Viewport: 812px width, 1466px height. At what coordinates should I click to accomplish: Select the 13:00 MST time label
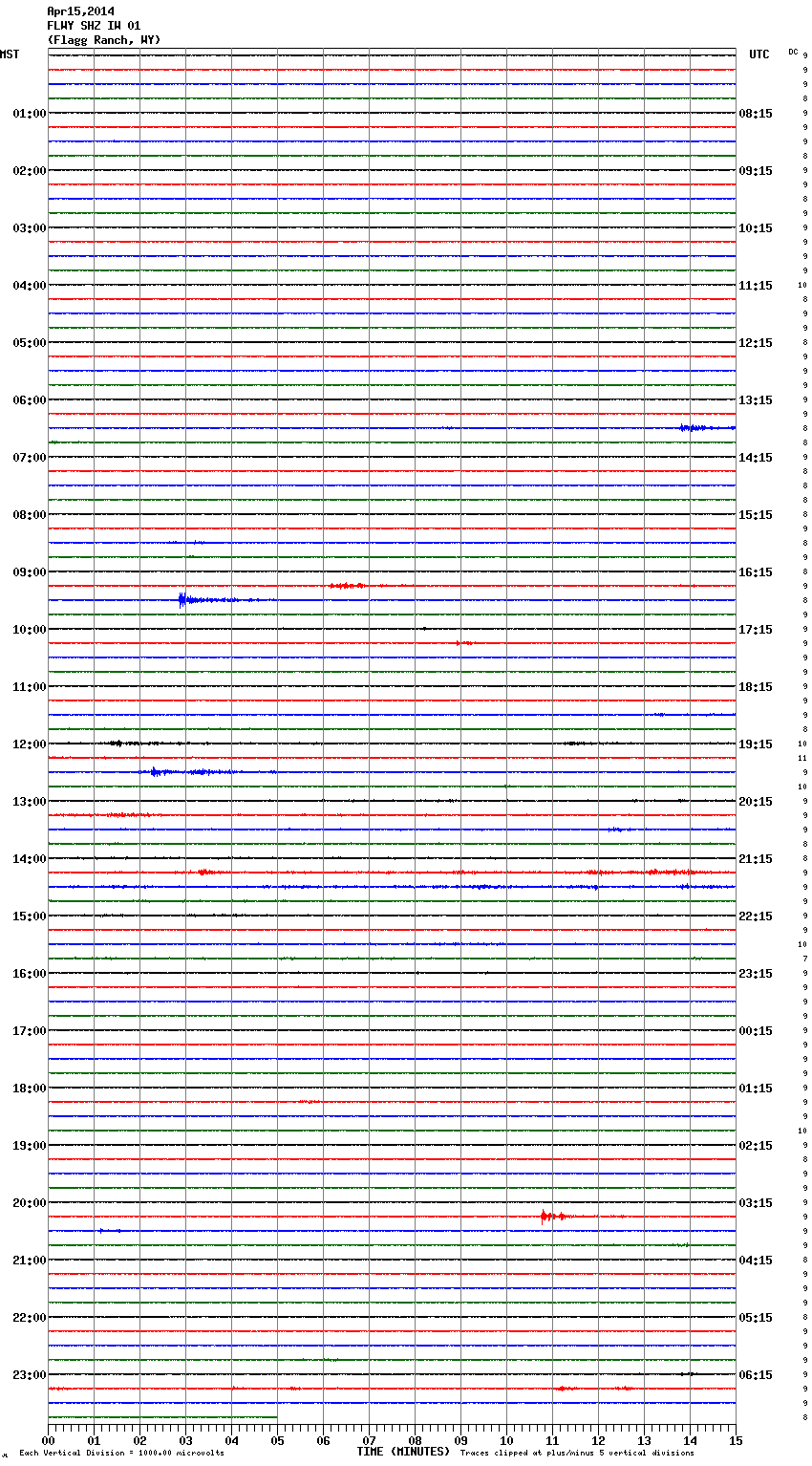click(x=30, y=802)
